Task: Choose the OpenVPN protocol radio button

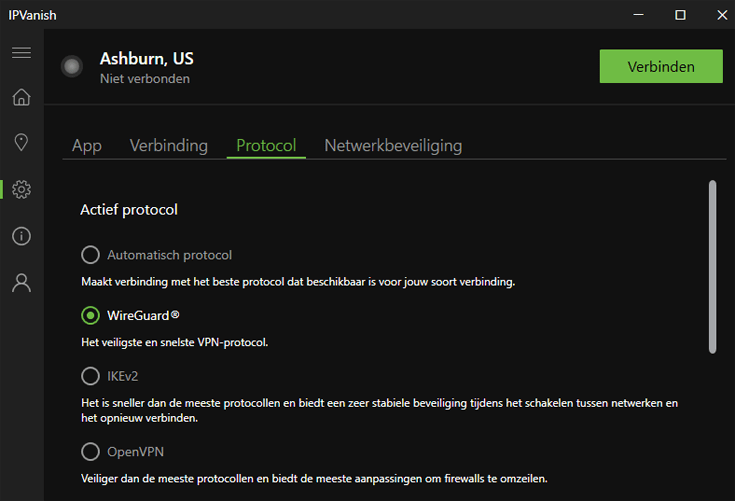Action: click(x=90, y=452)
